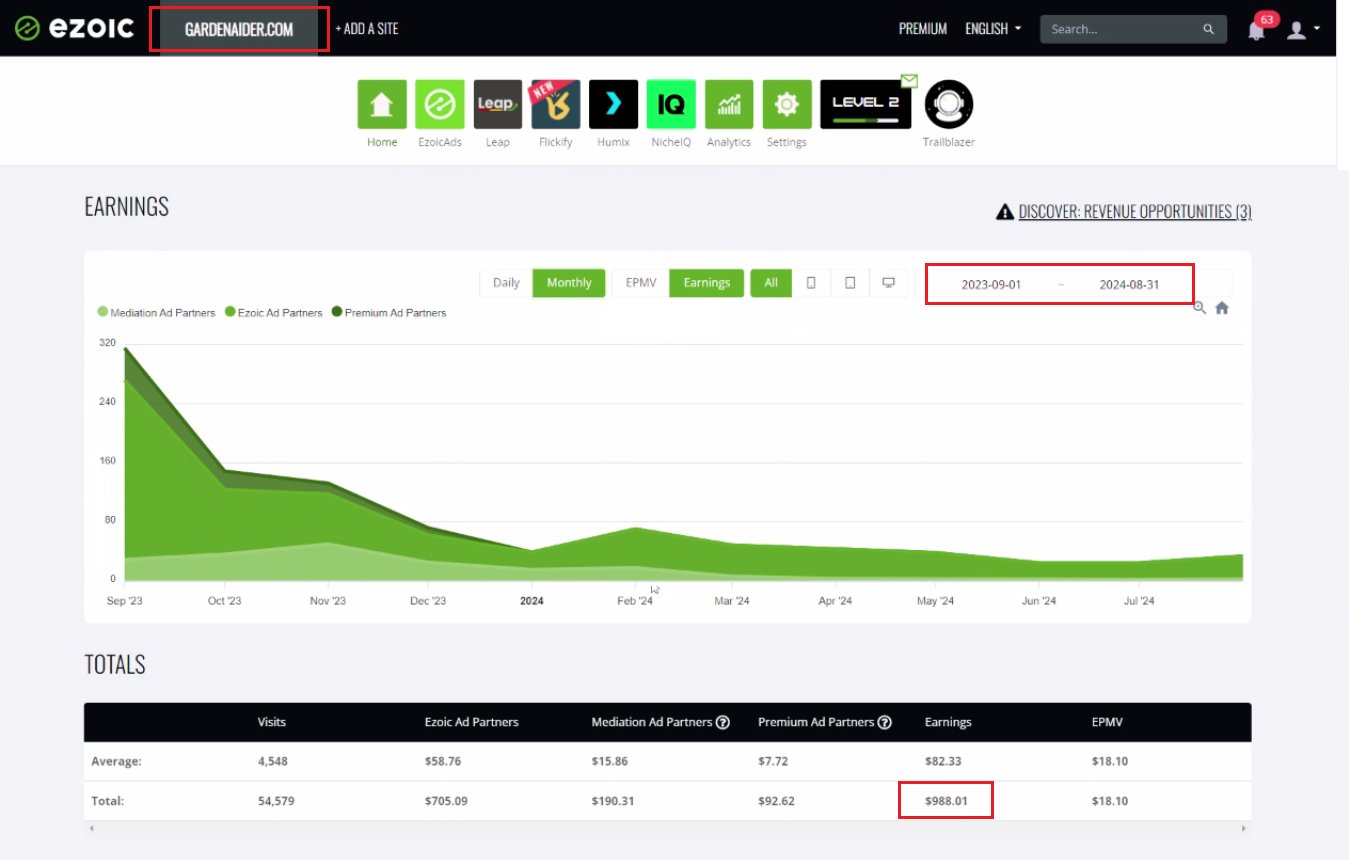Click total earnings value $988.01
1349x860 pixels.
coord(946,801)
